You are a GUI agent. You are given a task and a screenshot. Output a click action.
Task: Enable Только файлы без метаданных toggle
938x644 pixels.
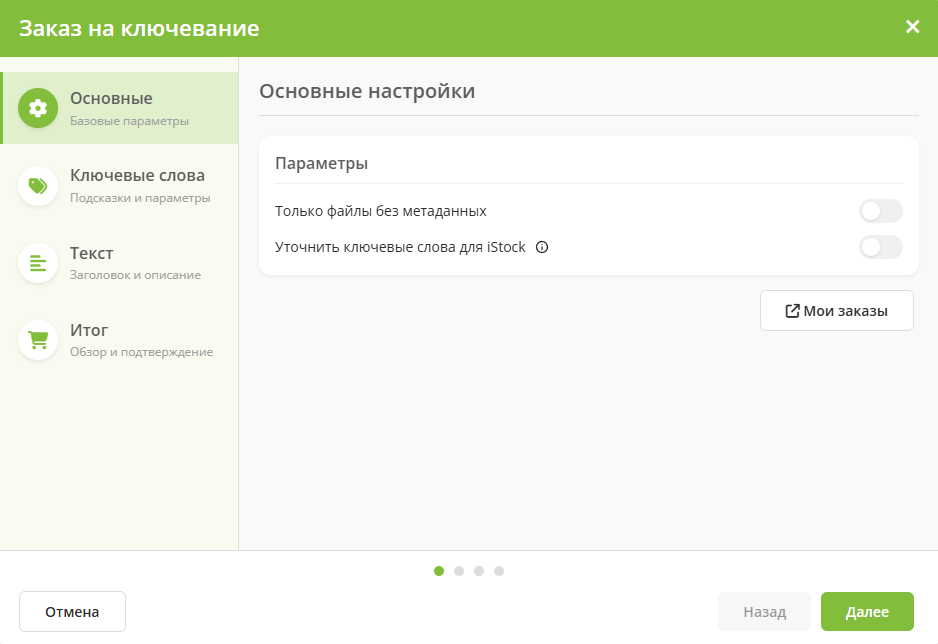[x=880, y=211]
